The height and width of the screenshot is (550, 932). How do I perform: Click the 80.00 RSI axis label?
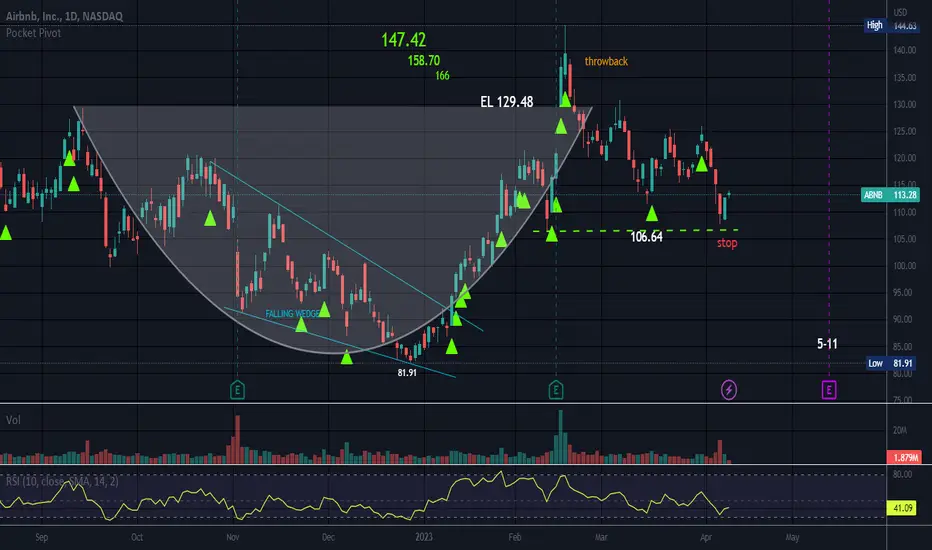tap(902, 474)
